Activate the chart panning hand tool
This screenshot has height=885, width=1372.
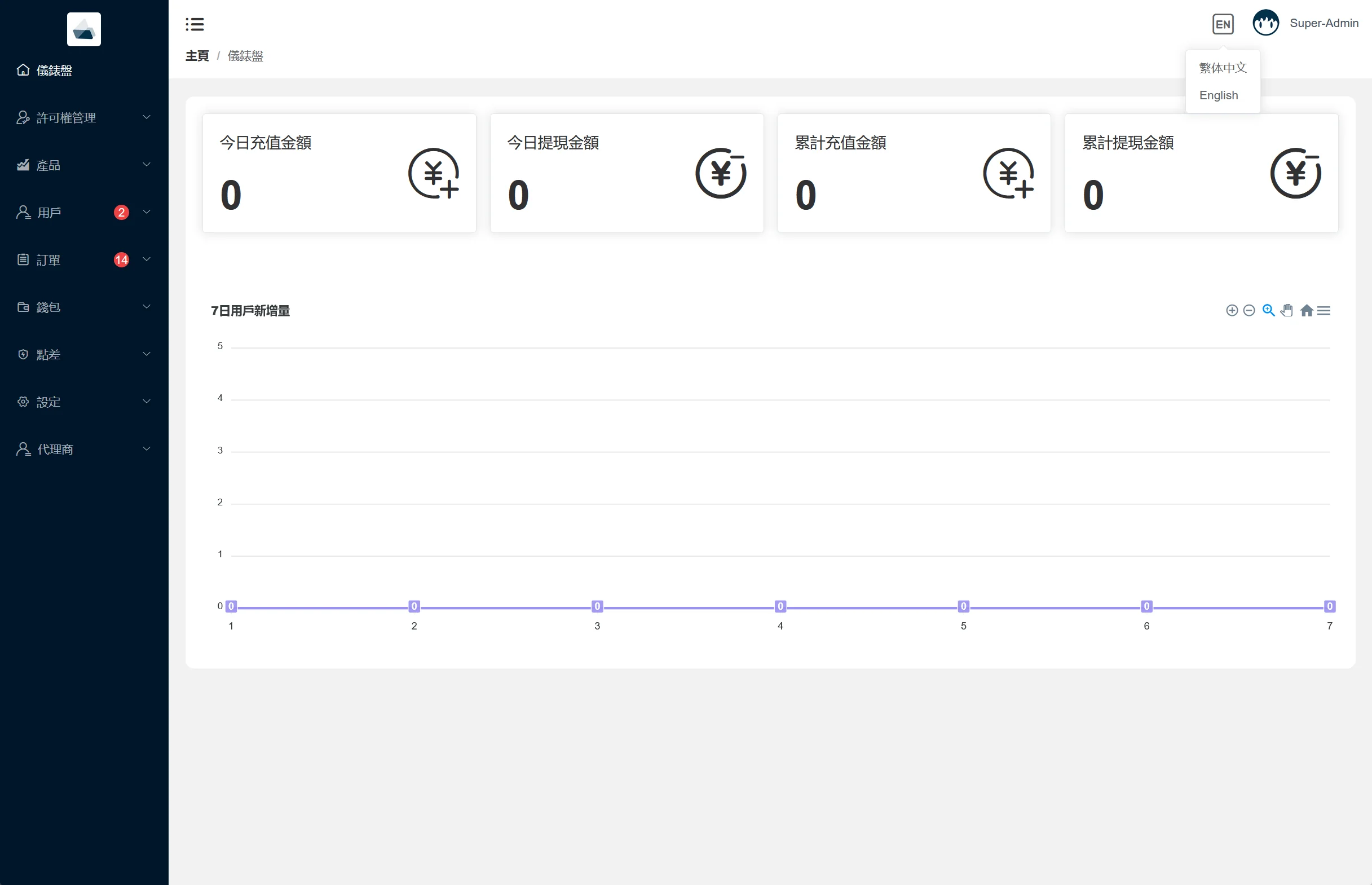point(1286,310)
